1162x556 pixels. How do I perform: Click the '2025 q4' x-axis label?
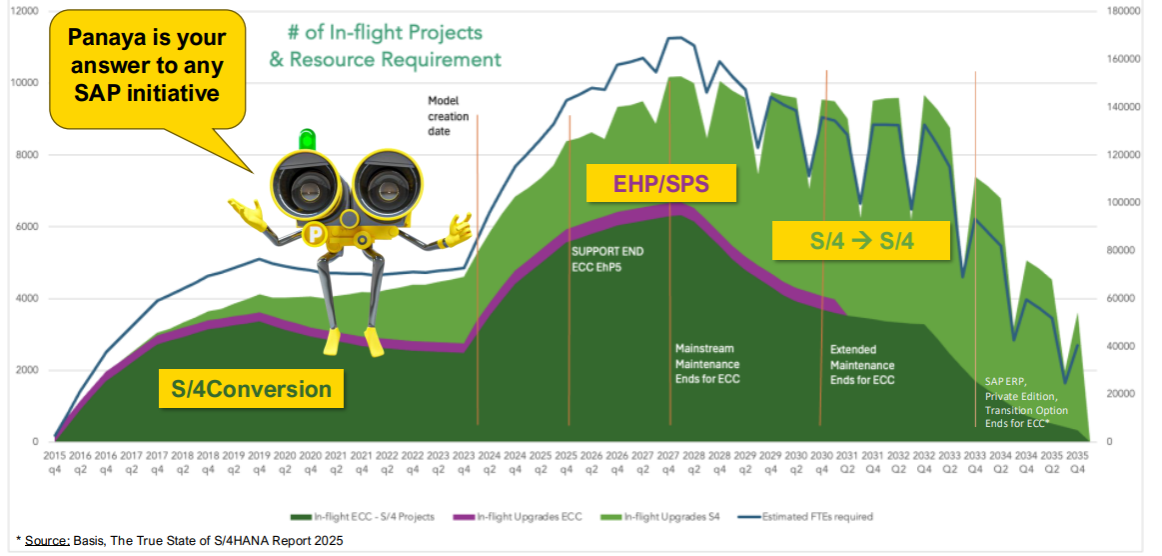pyautogui.click(x=565, y=462)
